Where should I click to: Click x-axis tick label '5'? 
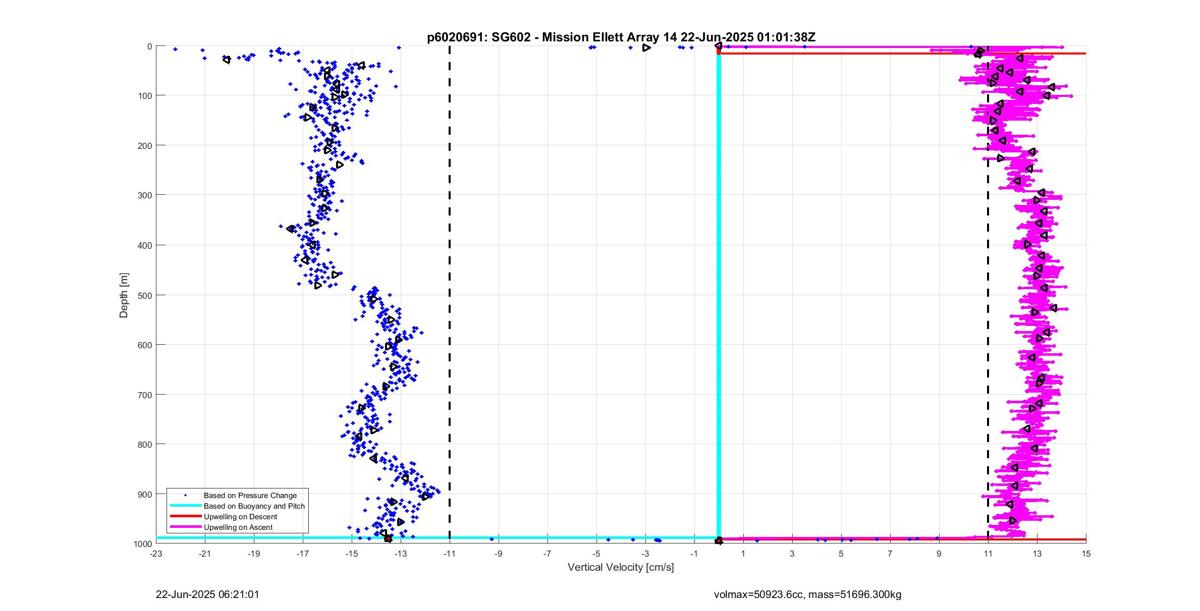841,552
